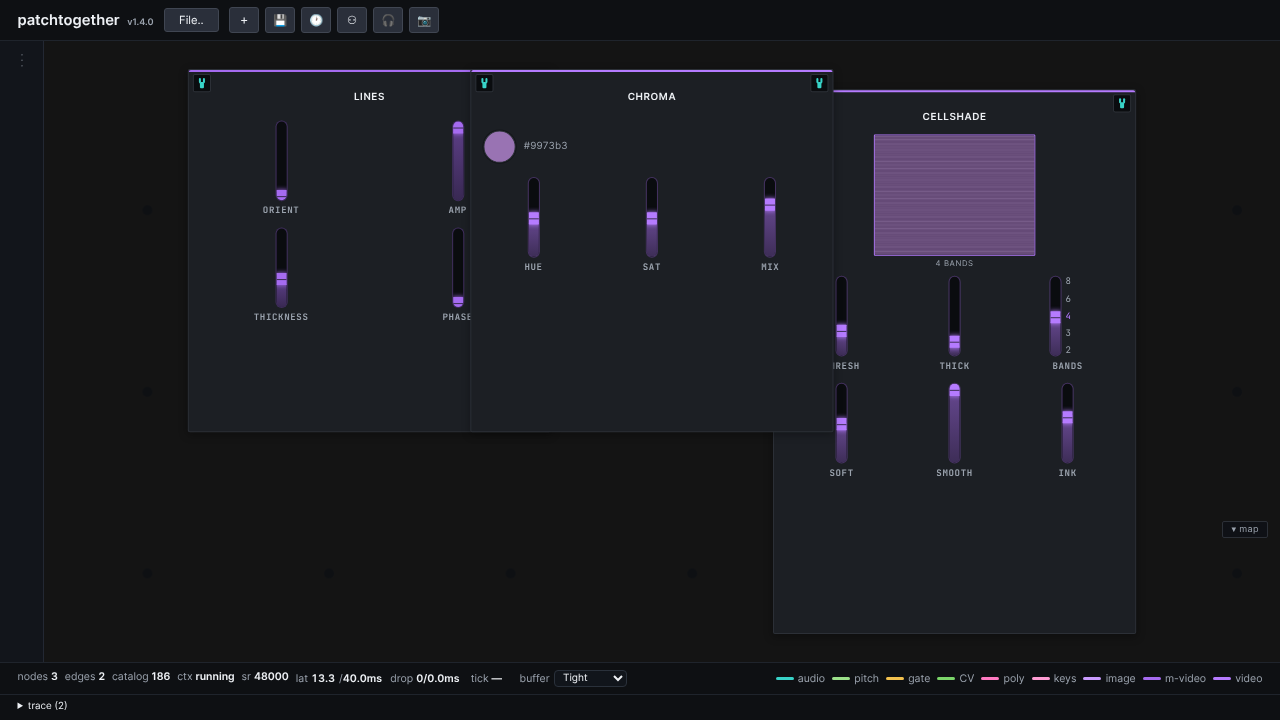Open the clock history icon
This screenshot has width=1280, height=720.
tap(316, 20)
